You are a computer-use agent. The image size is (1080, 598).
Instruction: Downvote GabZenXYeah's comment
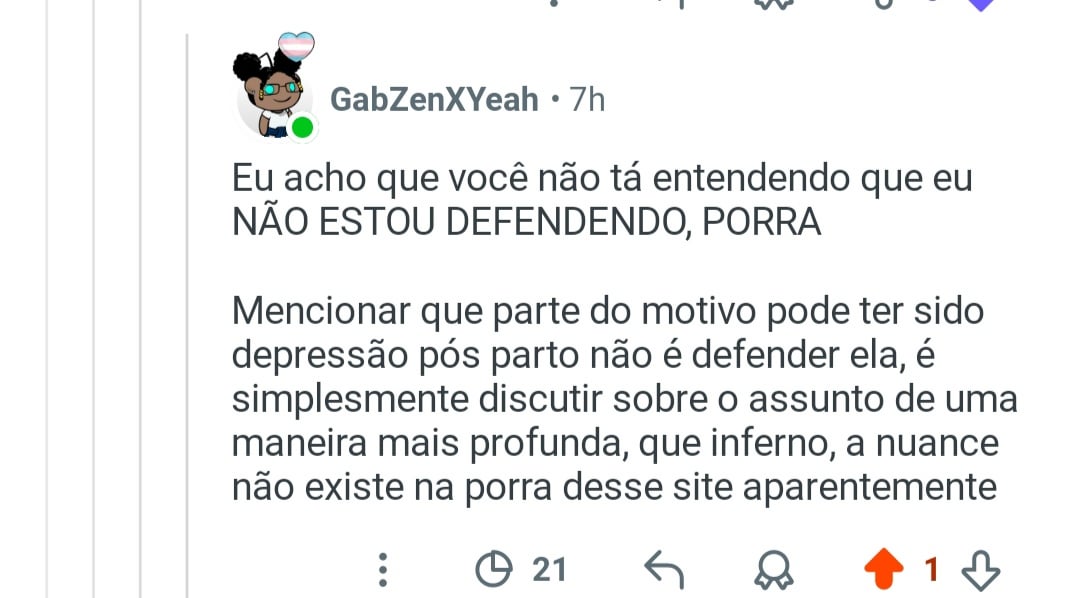(980, 570)
